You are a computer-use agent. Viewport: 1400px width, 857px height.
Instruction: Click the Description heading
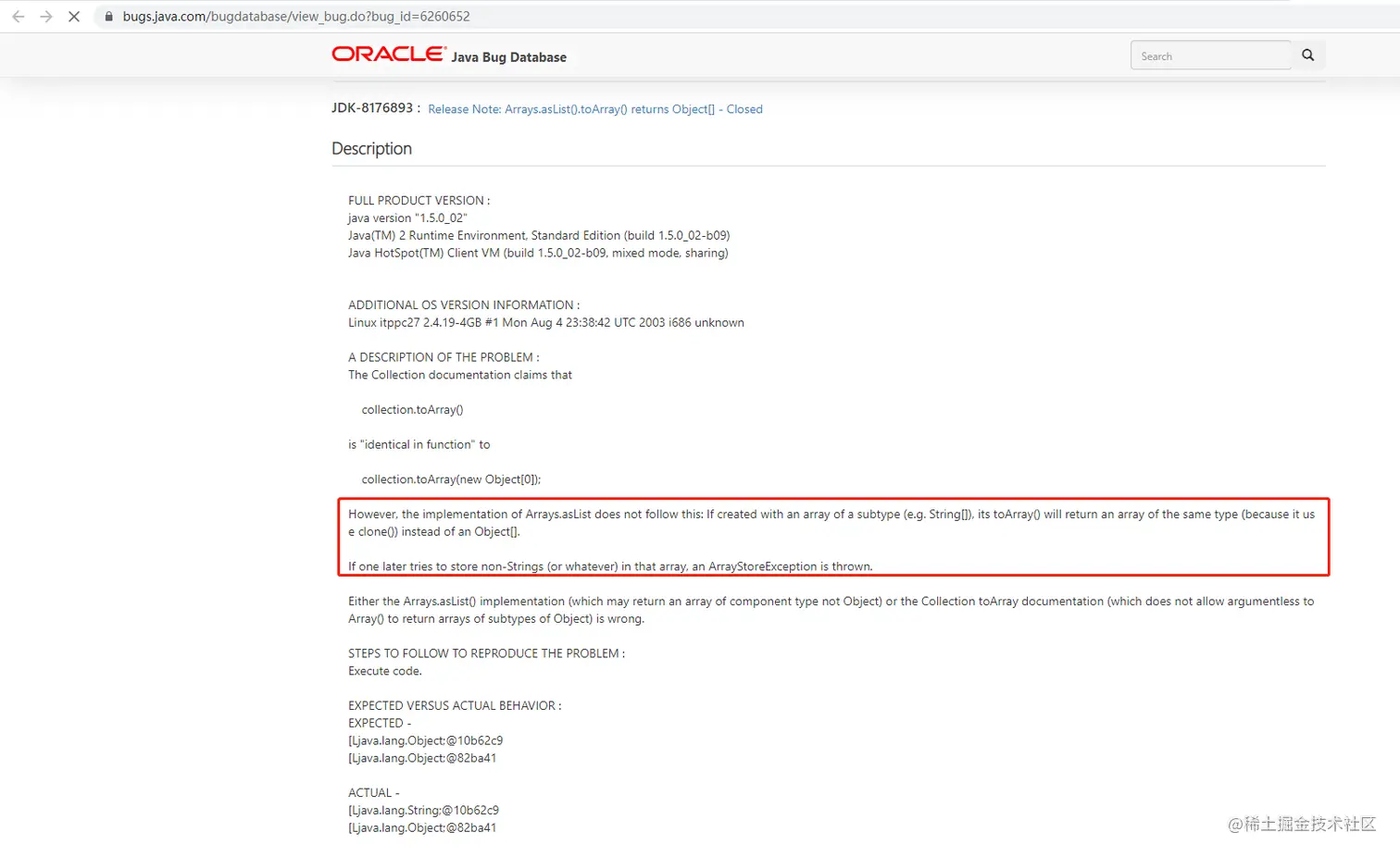click(x=371, y=149)
